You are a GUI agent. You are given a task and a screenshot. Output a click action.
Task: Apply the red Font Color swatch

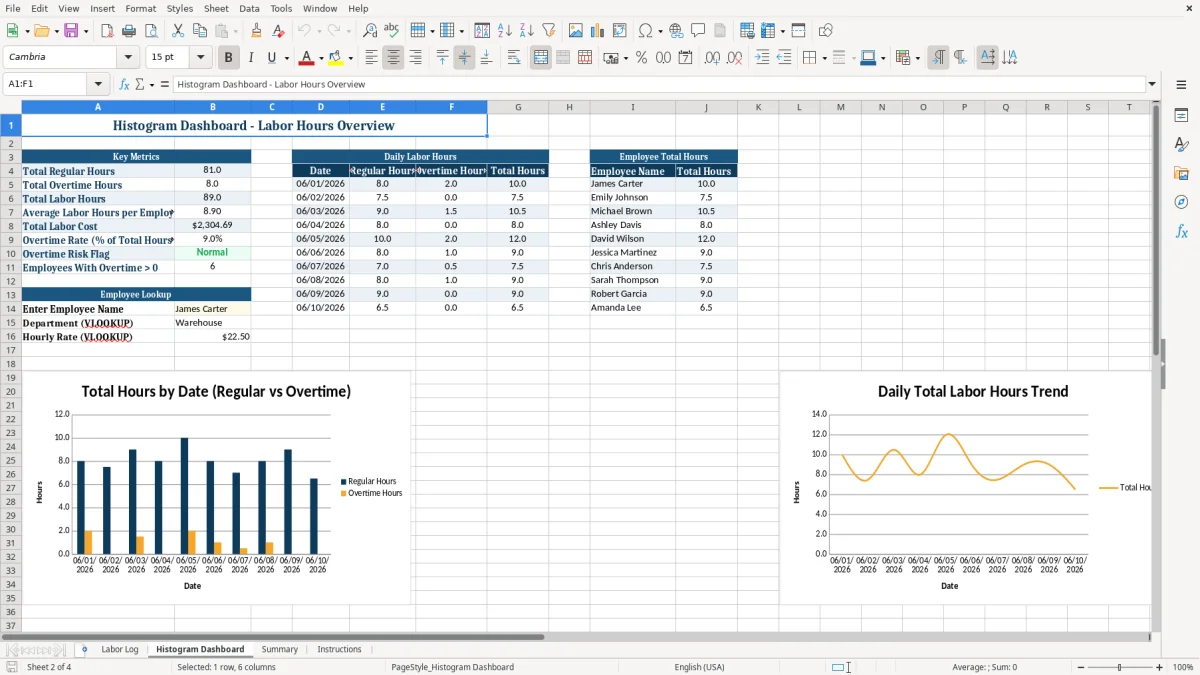[307, 58]
